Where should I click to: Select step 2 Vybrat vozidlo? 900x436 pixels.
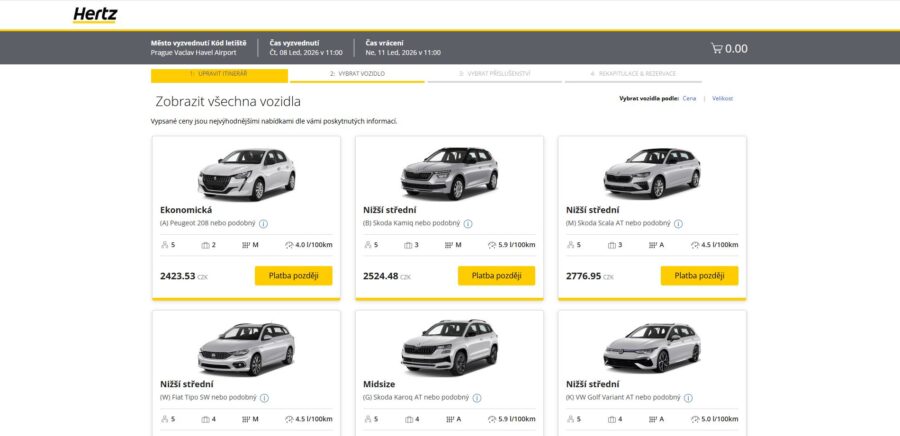click(357, 75)
